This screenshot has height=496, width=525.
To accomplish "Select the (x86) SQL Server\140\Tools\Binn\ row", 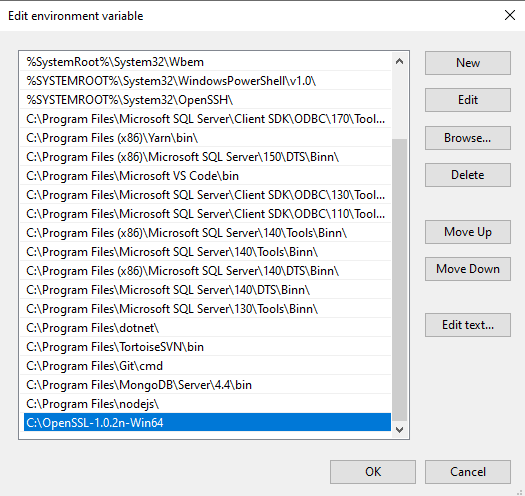I will (x=206, y=233).
